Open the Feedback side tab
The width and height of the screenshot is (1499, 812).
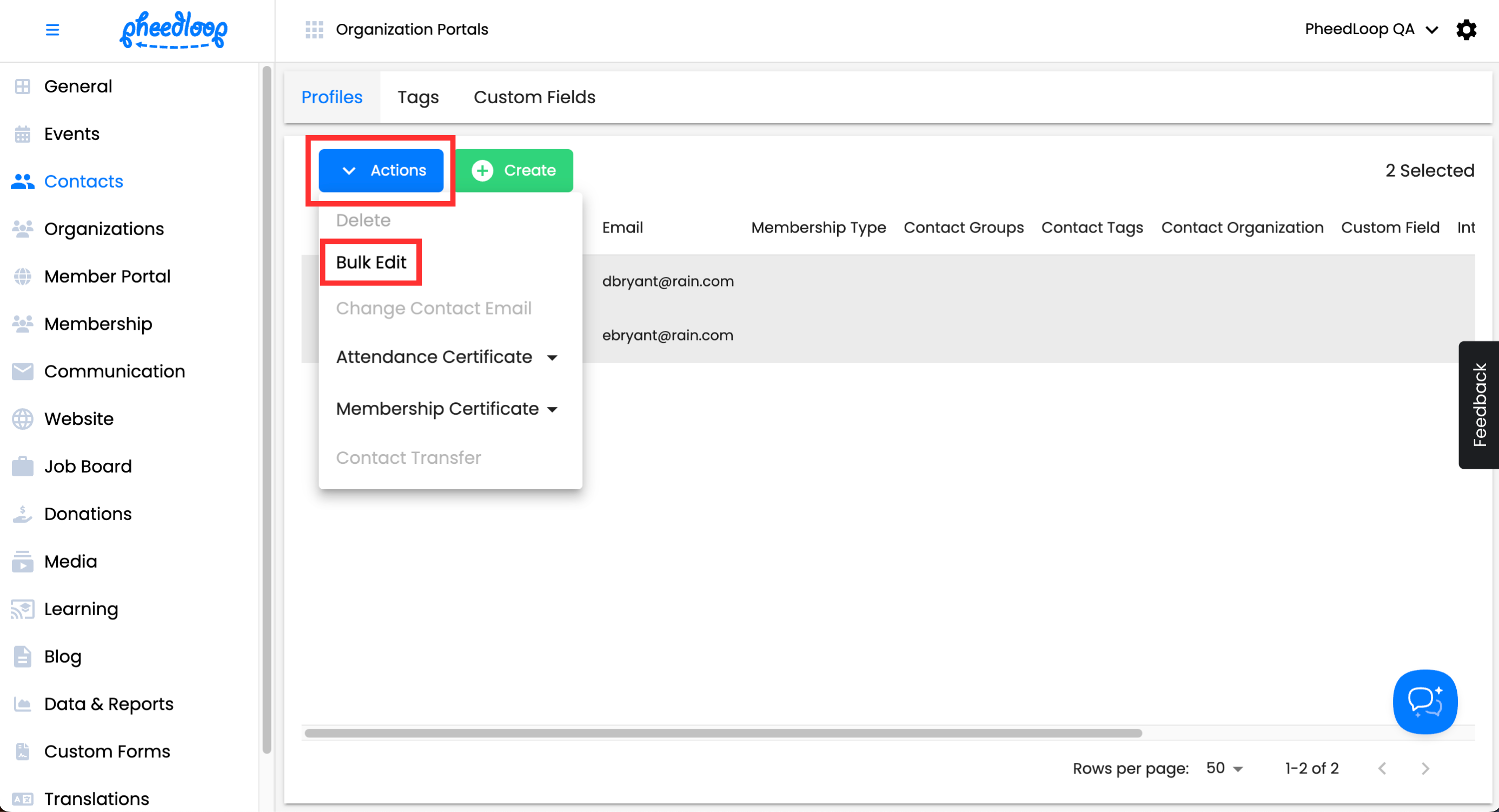[1478, 405]
